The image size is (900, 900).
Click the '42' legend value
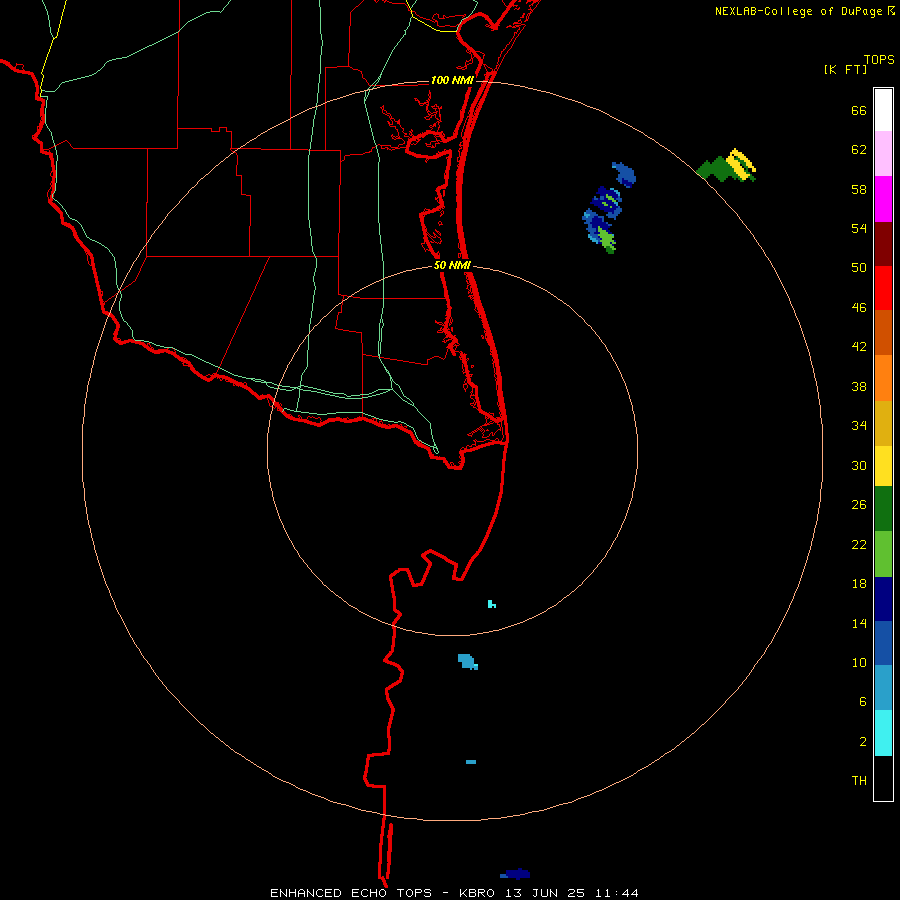point(859,347)
